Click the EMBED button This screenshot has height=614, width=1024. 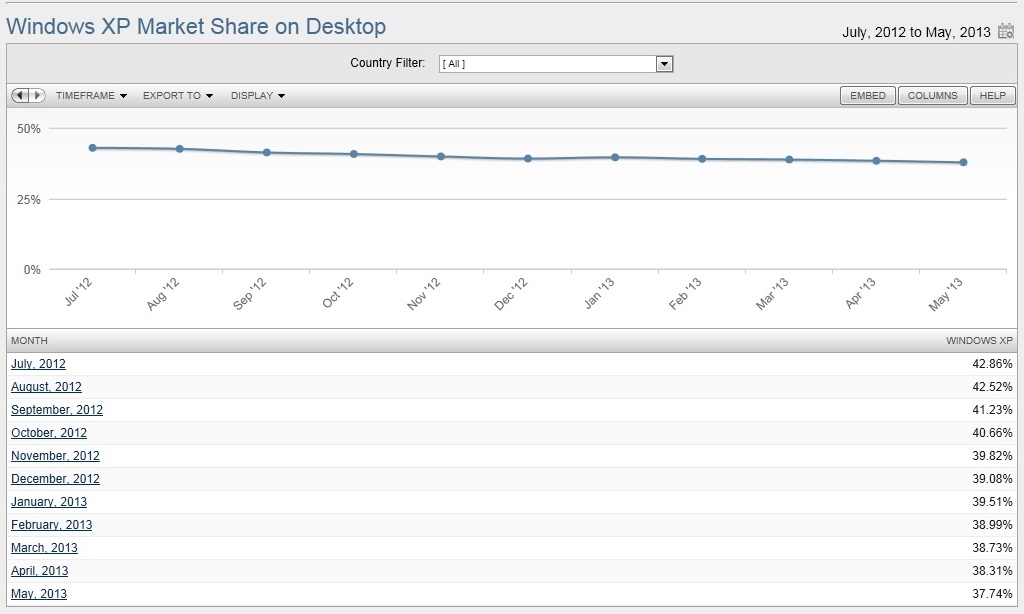(867, 96)
